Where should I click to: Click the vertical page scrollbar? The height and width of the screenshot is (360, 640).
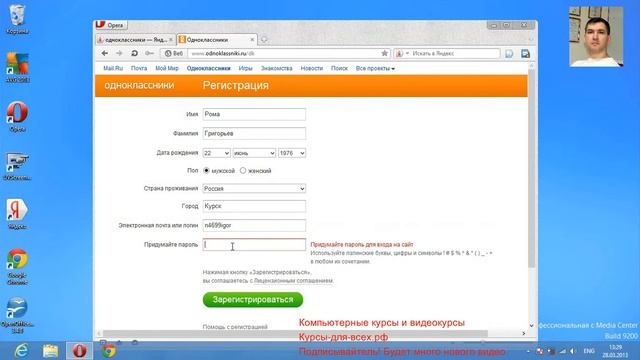click(x=531, y=169)
